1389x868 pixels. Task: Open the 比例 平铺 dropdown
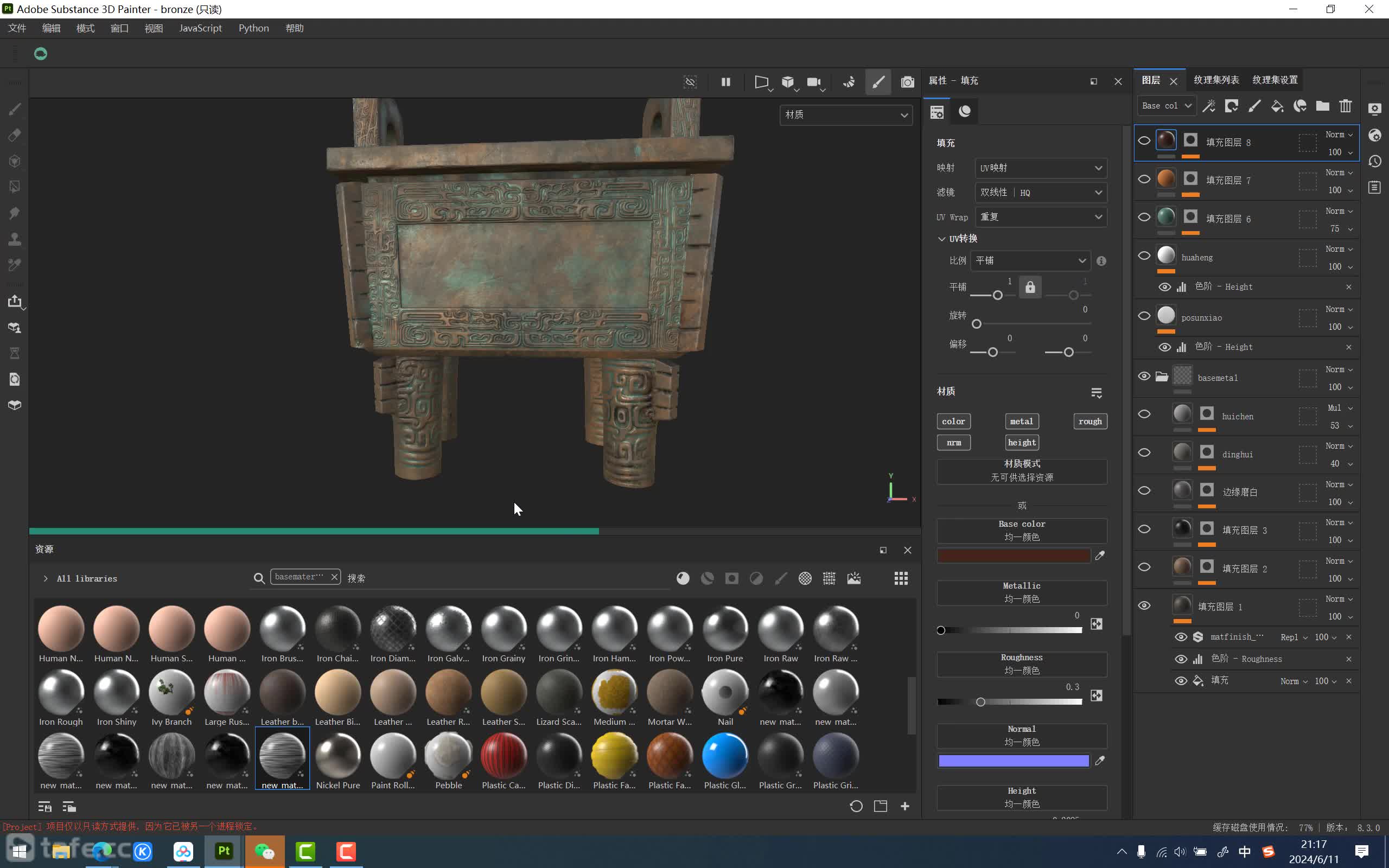point(1030,260)
